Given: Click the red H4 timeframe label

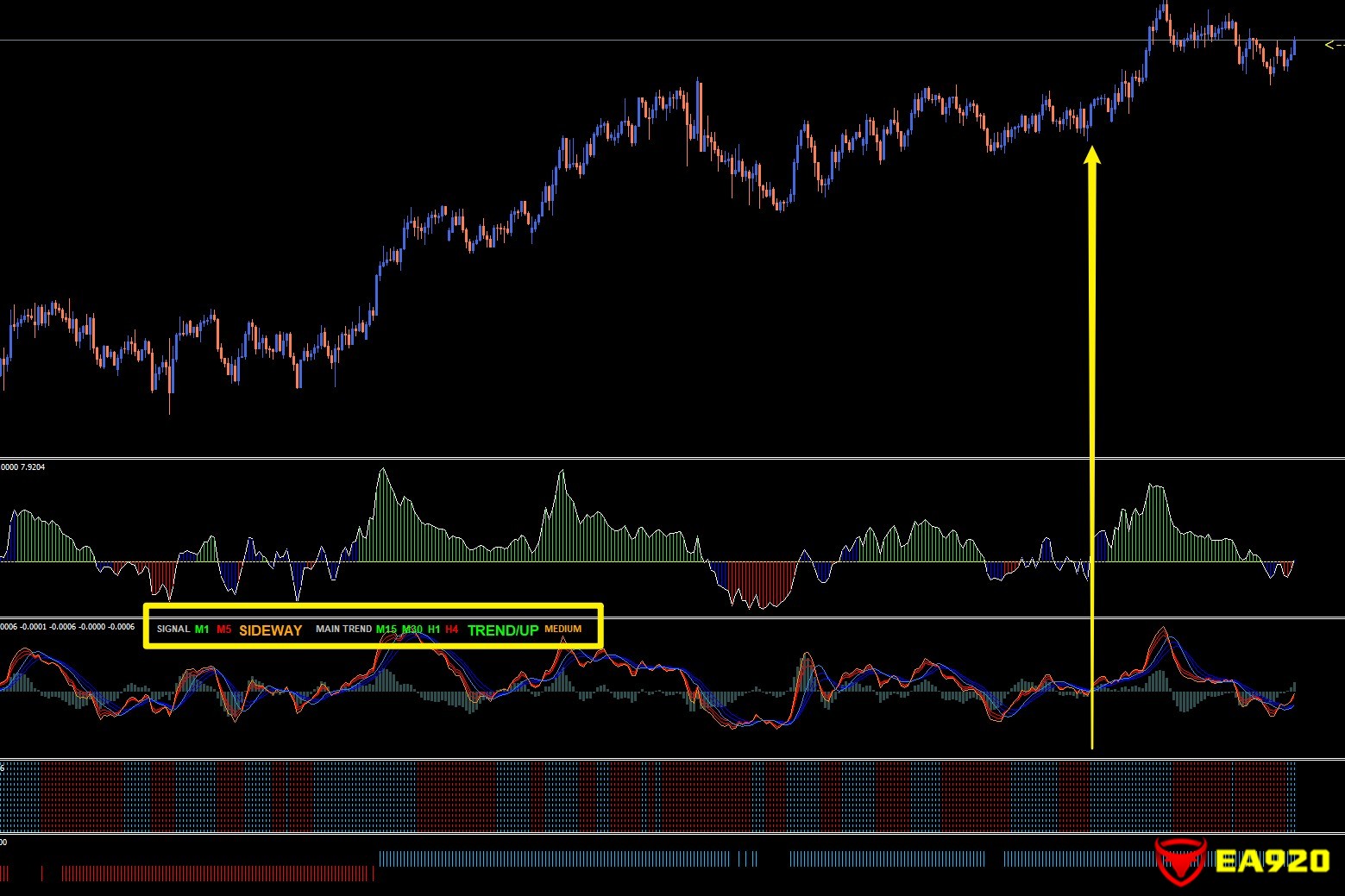Looking at the screenshot, I should point(452,630).
